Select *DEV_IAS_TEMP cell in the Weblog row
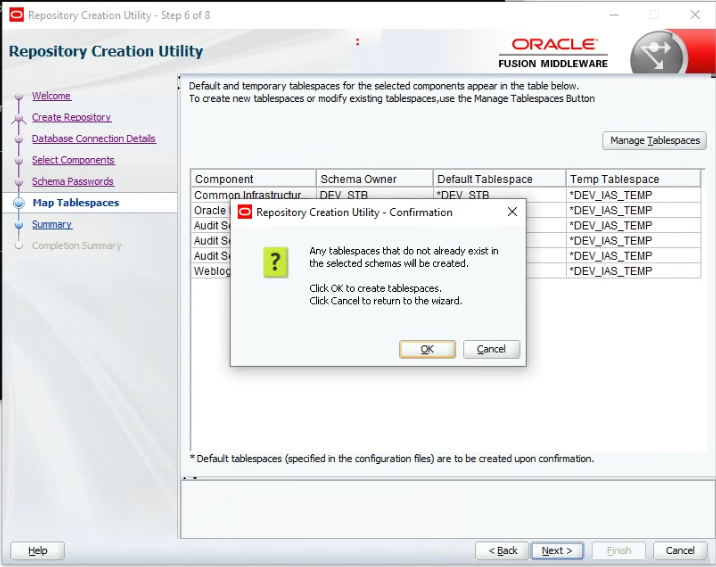The width and height of the screenshot is (716, 567). click(633, 271)
